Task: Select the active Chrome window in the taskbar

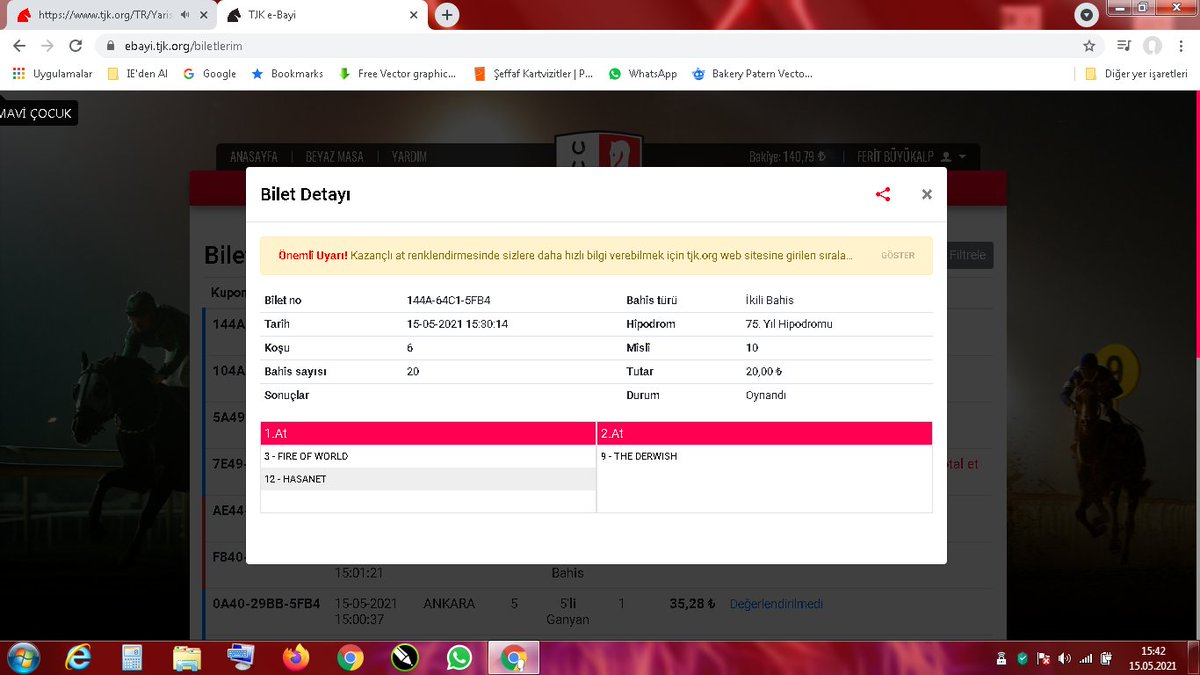Action: coord(514,658)
